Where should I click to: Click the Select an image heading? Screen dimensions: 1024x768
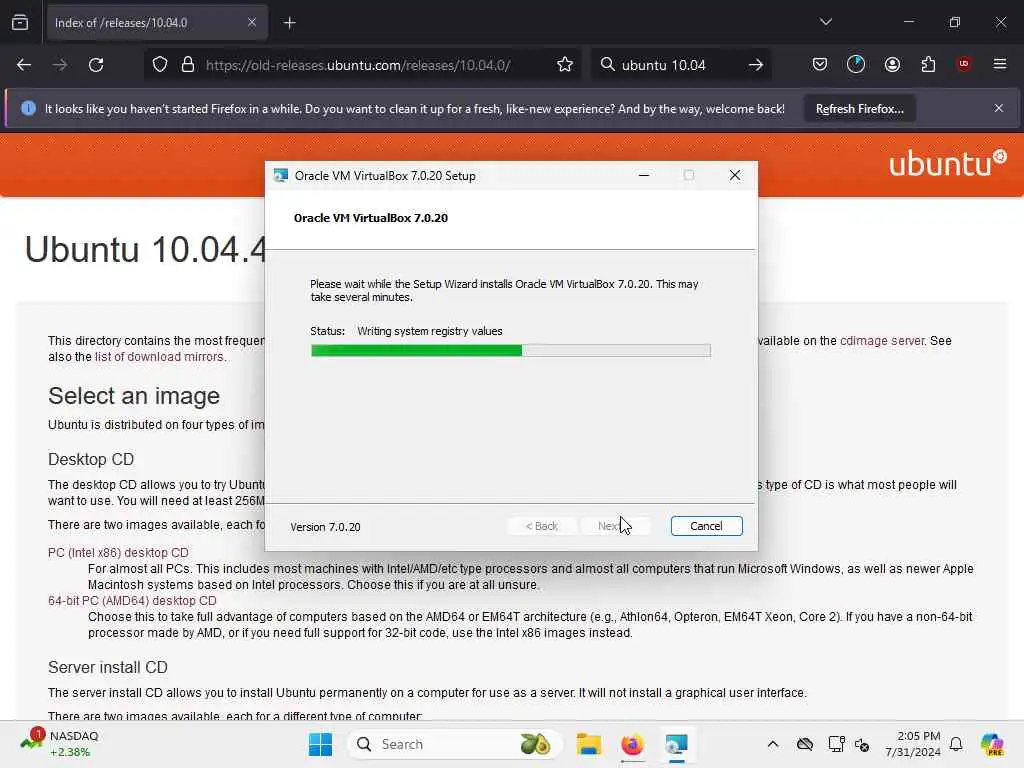click(x=134, y=396)
